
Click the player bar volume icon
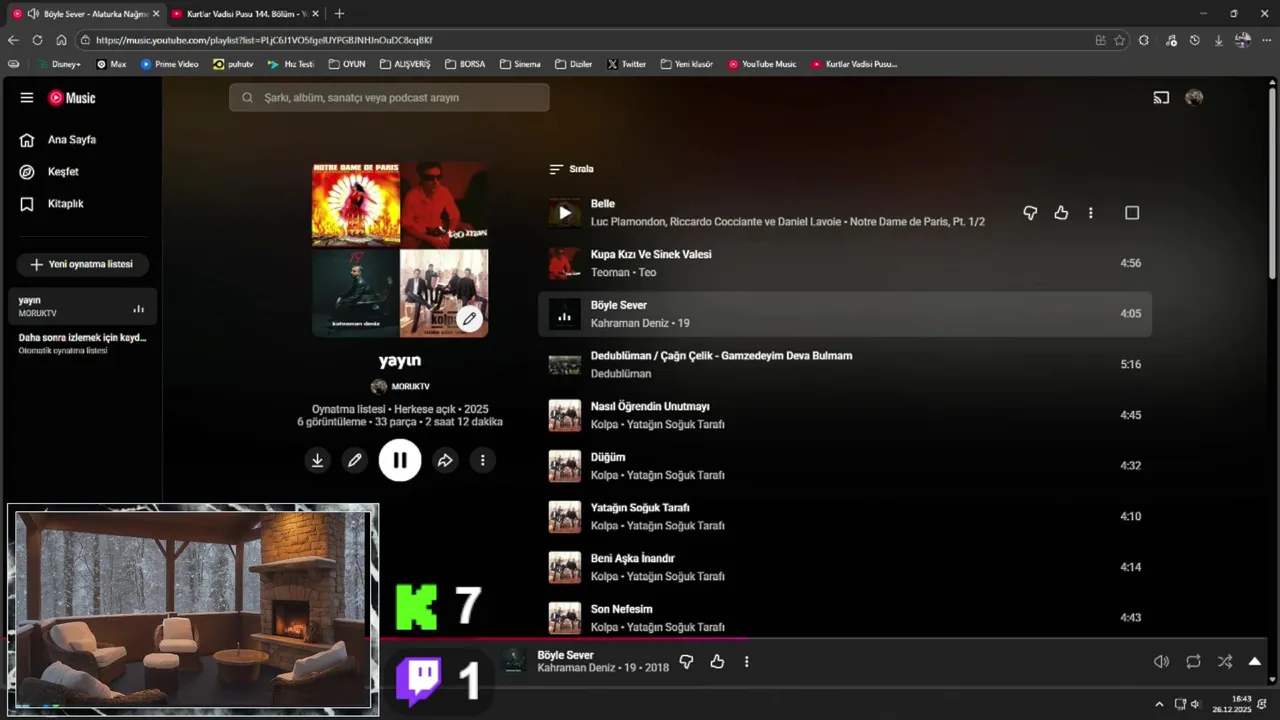[1161, 662]
